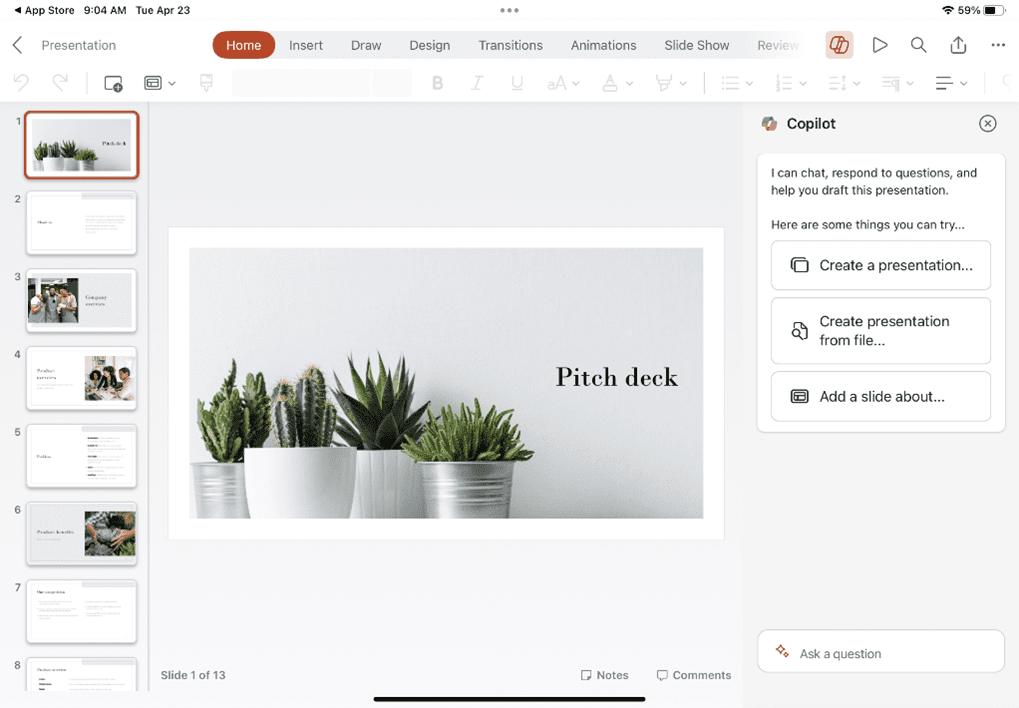Open Search with the magnifier icon
This screenshot has height=708, width=1019.
918,45
